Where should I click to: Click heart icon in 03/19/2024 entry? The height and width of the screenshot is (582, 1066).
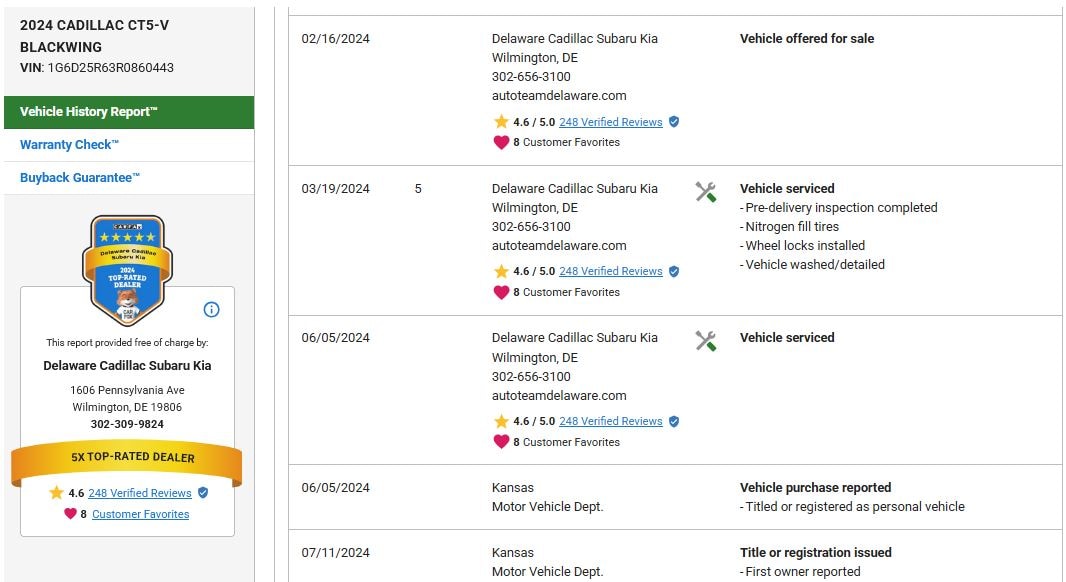pyautogui.click(x=501, y=292)
